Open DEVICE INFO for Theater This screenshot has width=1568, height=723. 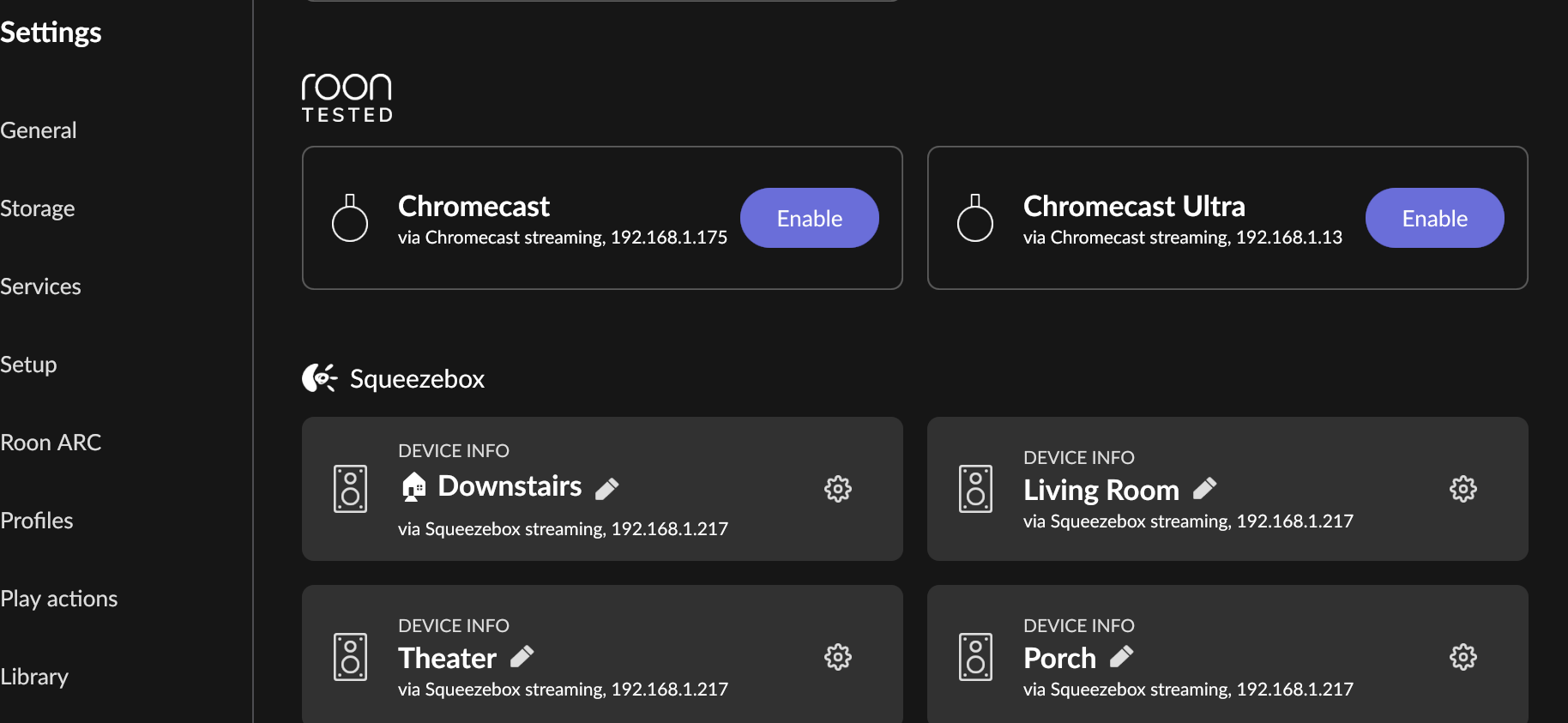[x=454, y=625]
